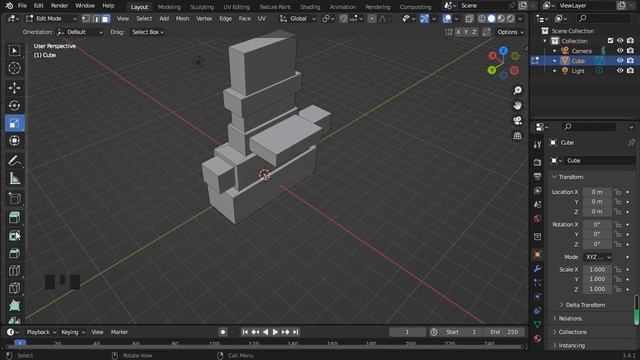The image size is (640, 360).
Task: Play the animation
Action: click(x=275, y=332)
